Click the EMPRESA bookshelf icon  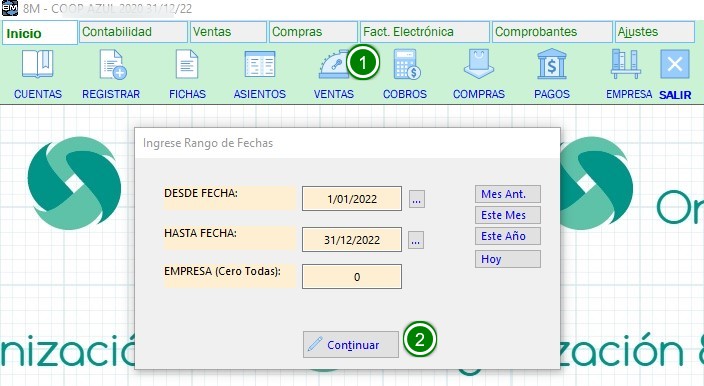(x=625, y=64)
